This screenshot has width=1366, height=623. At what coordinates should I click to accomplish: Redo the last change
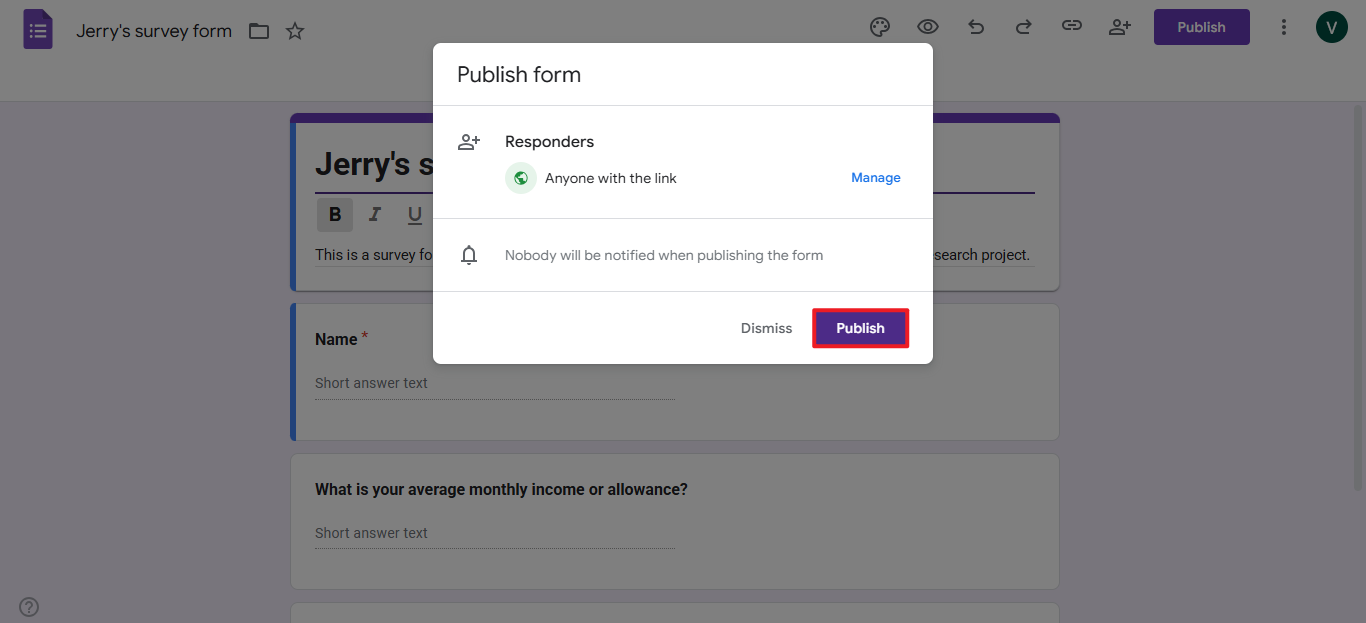(x=1023, y=27)
